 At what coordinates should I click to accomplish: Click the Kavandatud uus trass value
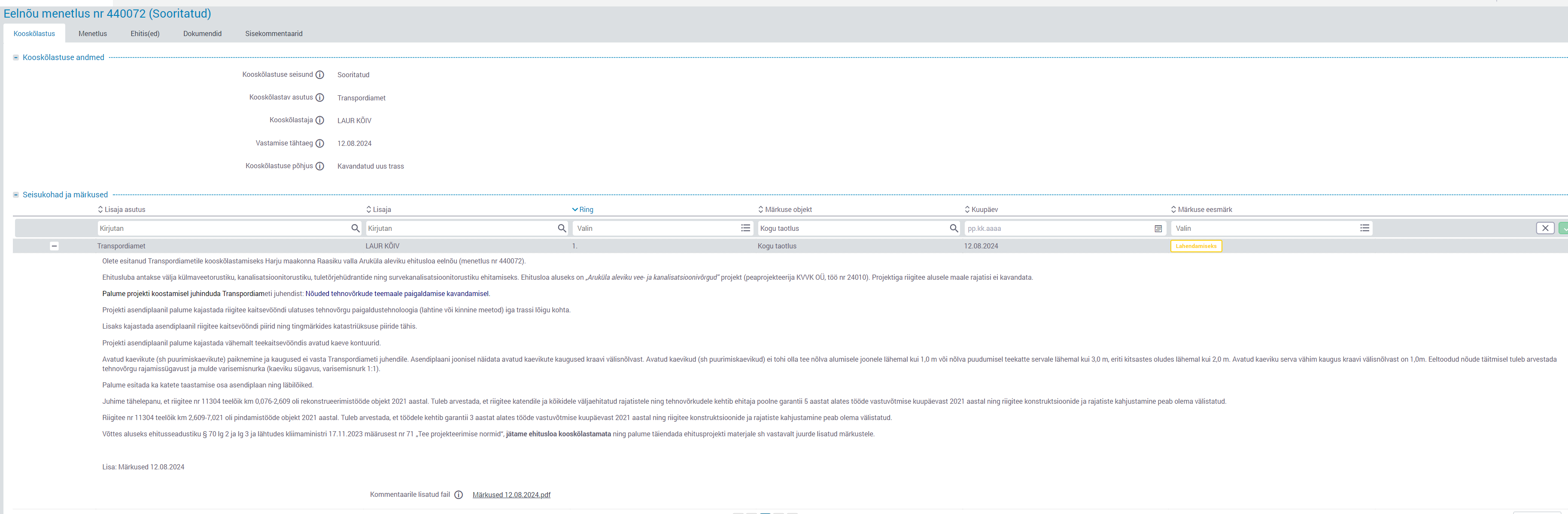click(x=370, y=166)
